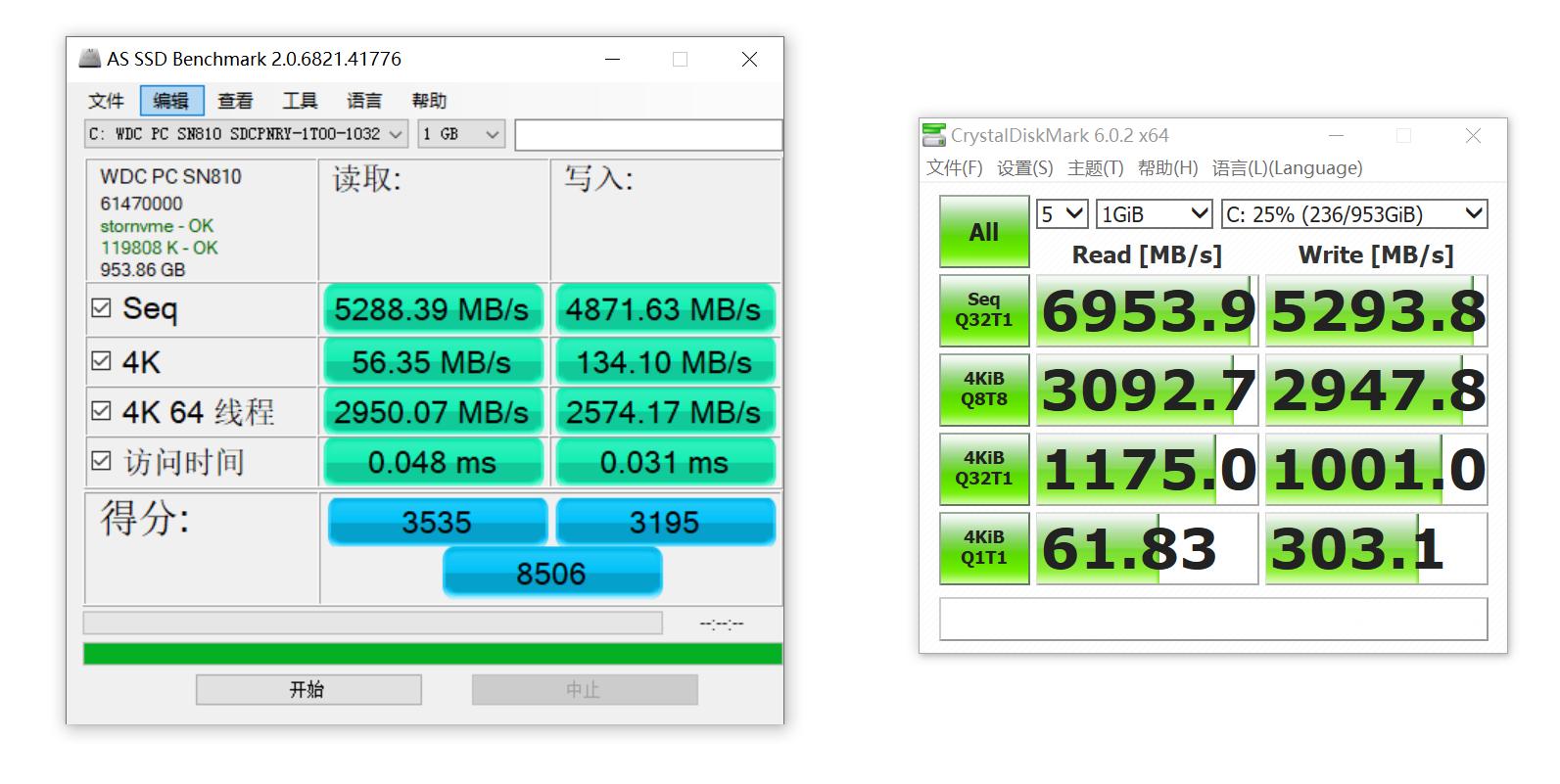Click the 953.86 GB capacity text
The image size is (1560, 784).
pyautogui.click(x=142, y=270)
